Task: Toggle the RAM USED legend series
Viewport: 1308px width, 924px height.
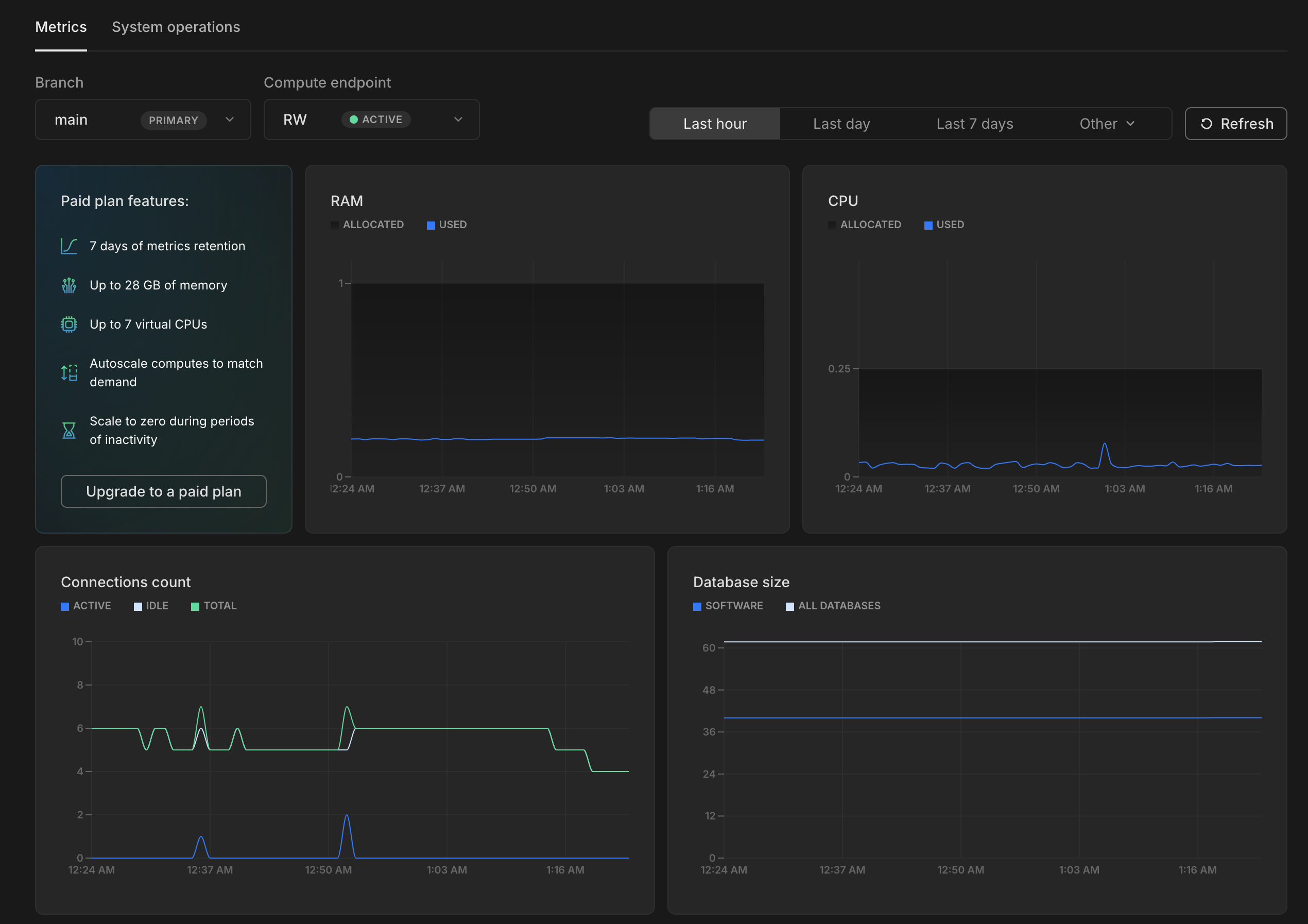Action: coord(446,225)
